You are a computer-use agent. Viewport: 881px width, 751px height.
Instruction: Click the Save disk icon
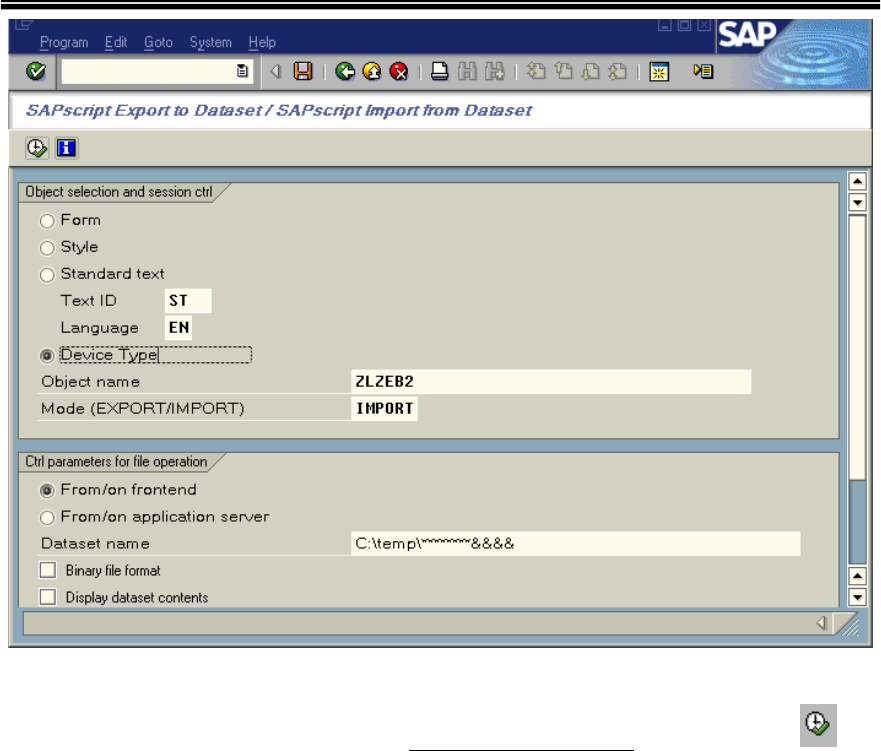[302, 71]
